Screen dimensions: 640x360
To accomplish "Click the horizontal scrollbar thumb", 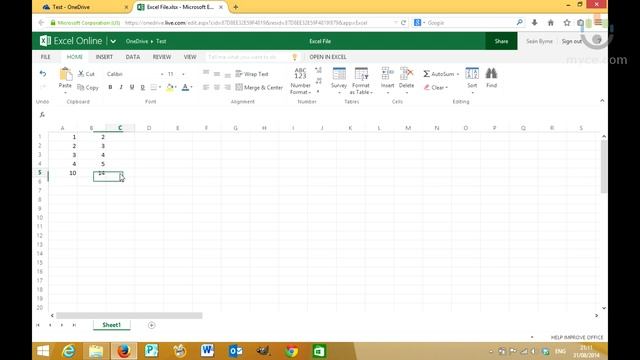I will [x=129, y=316].
